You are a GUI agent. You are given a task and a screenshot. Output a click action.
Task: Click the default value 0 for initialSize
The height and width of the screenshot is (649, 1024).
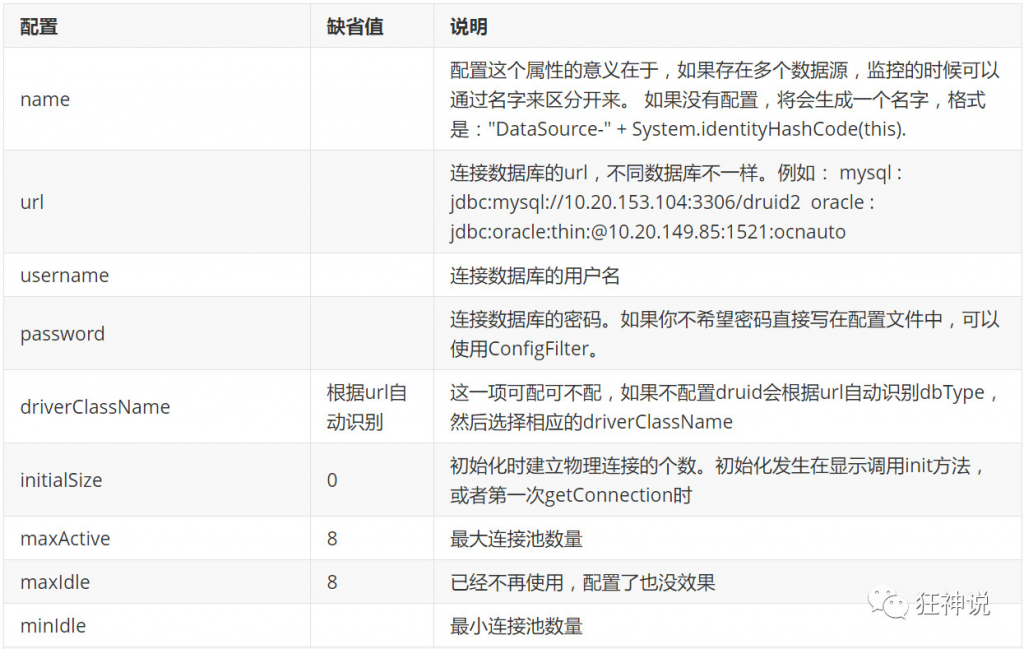coord(332,480)
